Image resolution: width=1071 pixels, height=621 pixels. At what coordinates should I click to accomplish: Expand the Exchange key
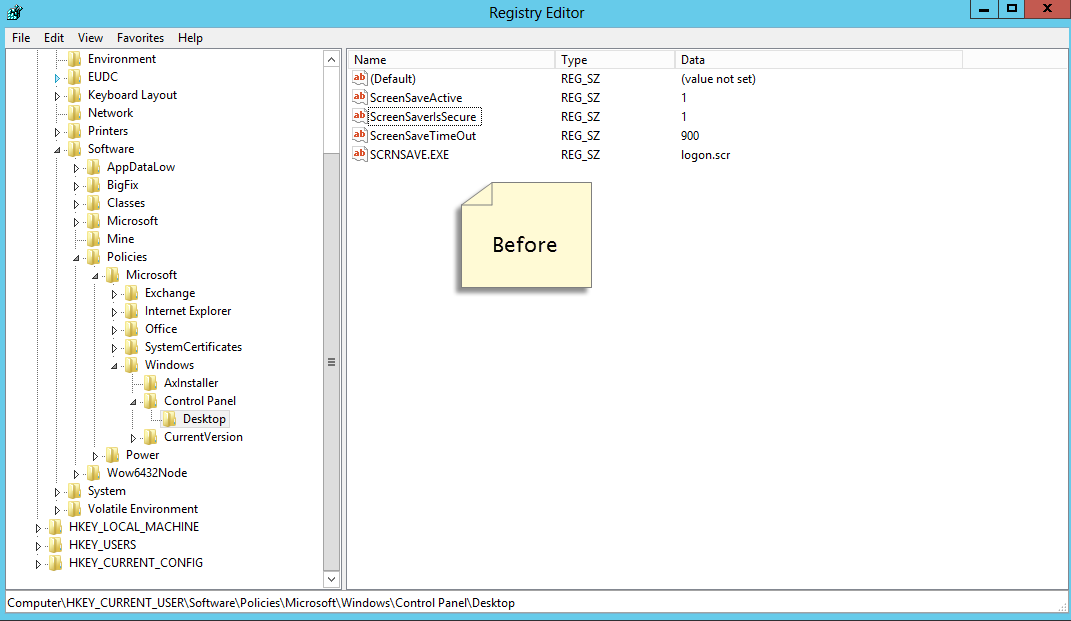coord(113,293)
